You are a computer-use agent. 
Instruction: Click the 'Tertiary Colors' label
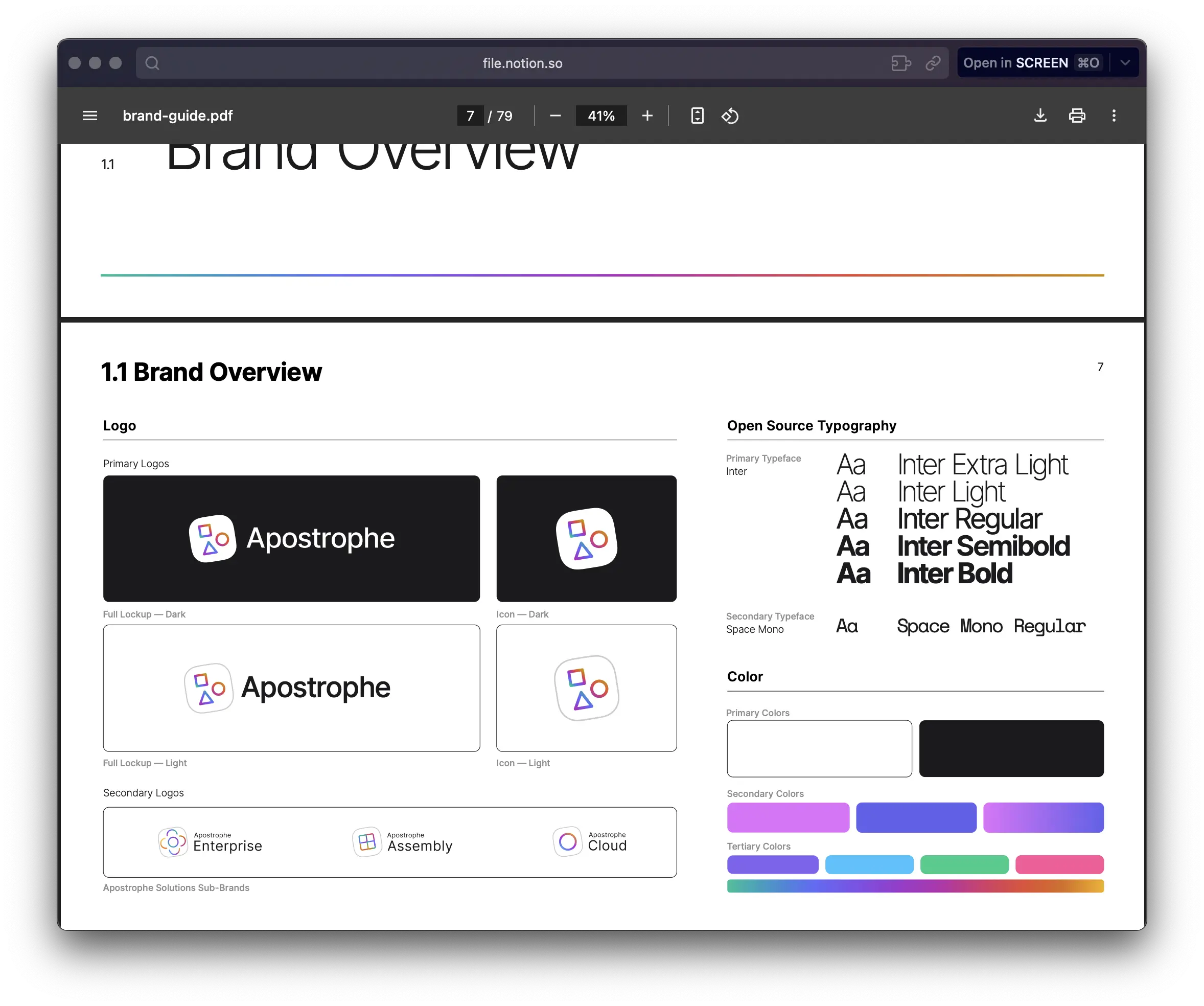click(758, 847)
